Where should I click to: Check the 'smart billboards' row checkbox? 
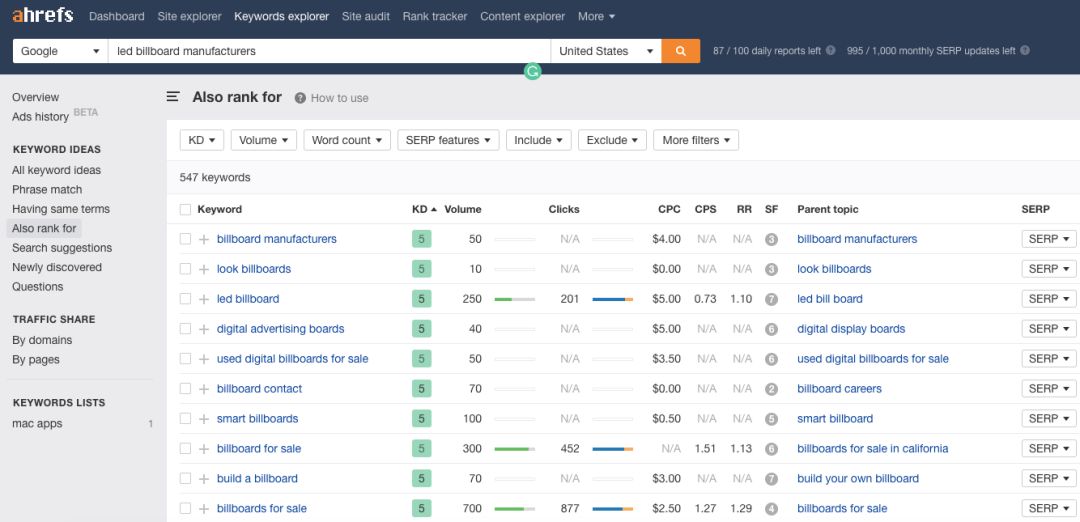pyautogui.click(x=185, y=419)
